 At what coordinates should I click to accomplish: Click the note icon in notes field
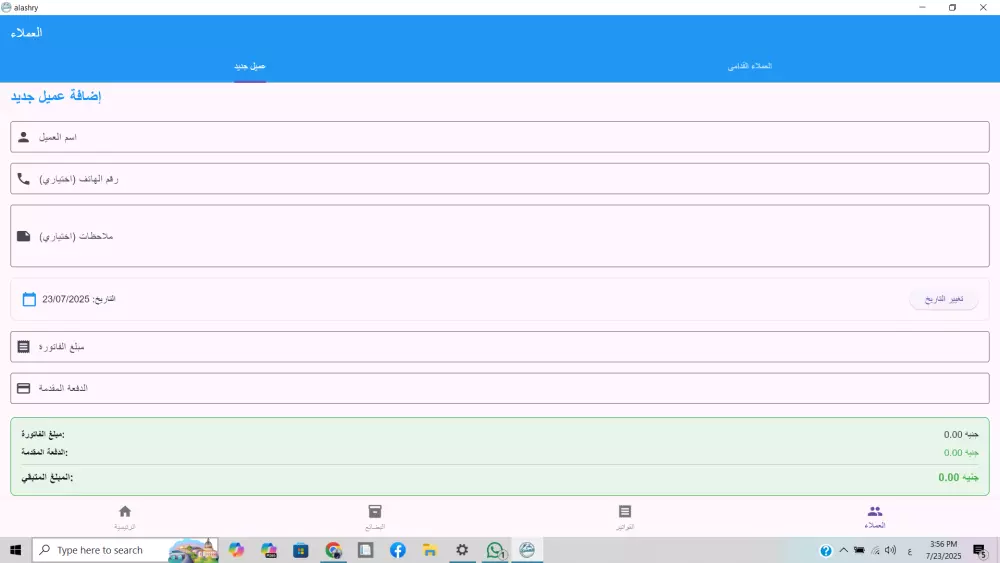point(24,236)
